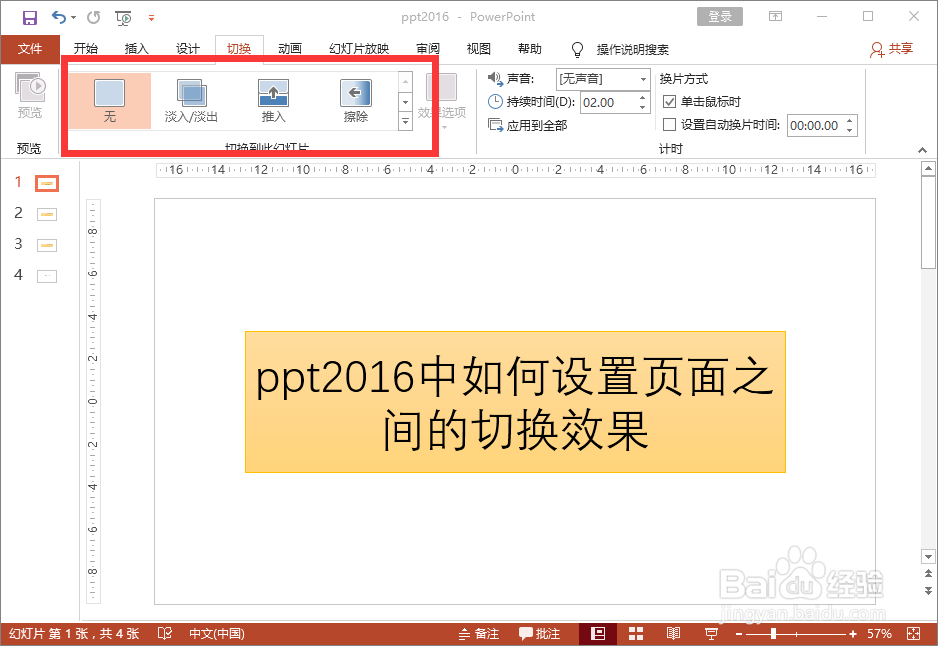Select the 无 None transition
The image size is (938, 646).
[109, 100]
